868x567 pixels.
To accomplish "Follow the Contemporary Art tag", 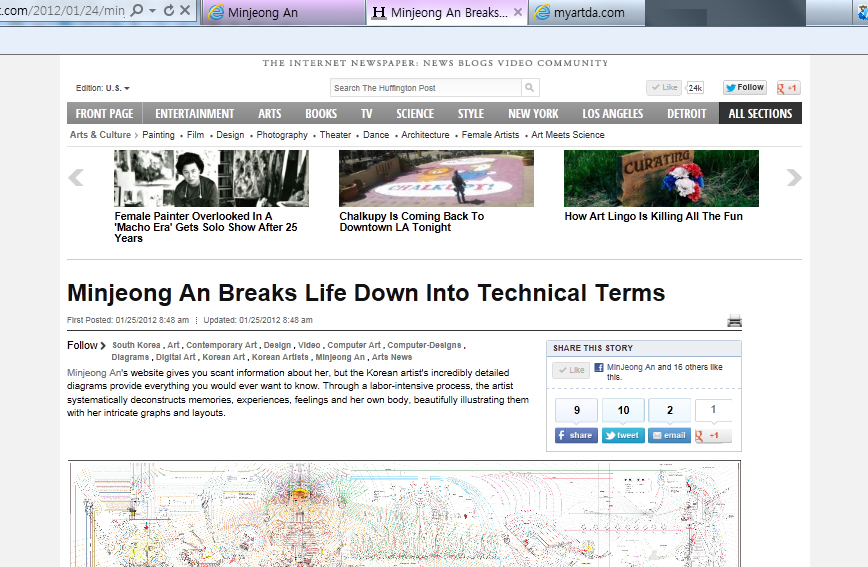I will [221, 345].
